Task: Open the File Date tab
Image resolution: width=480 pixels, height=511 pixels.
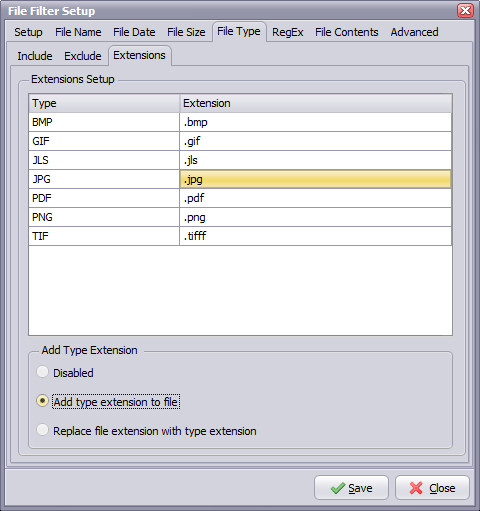Action: [x=134, y=32]
